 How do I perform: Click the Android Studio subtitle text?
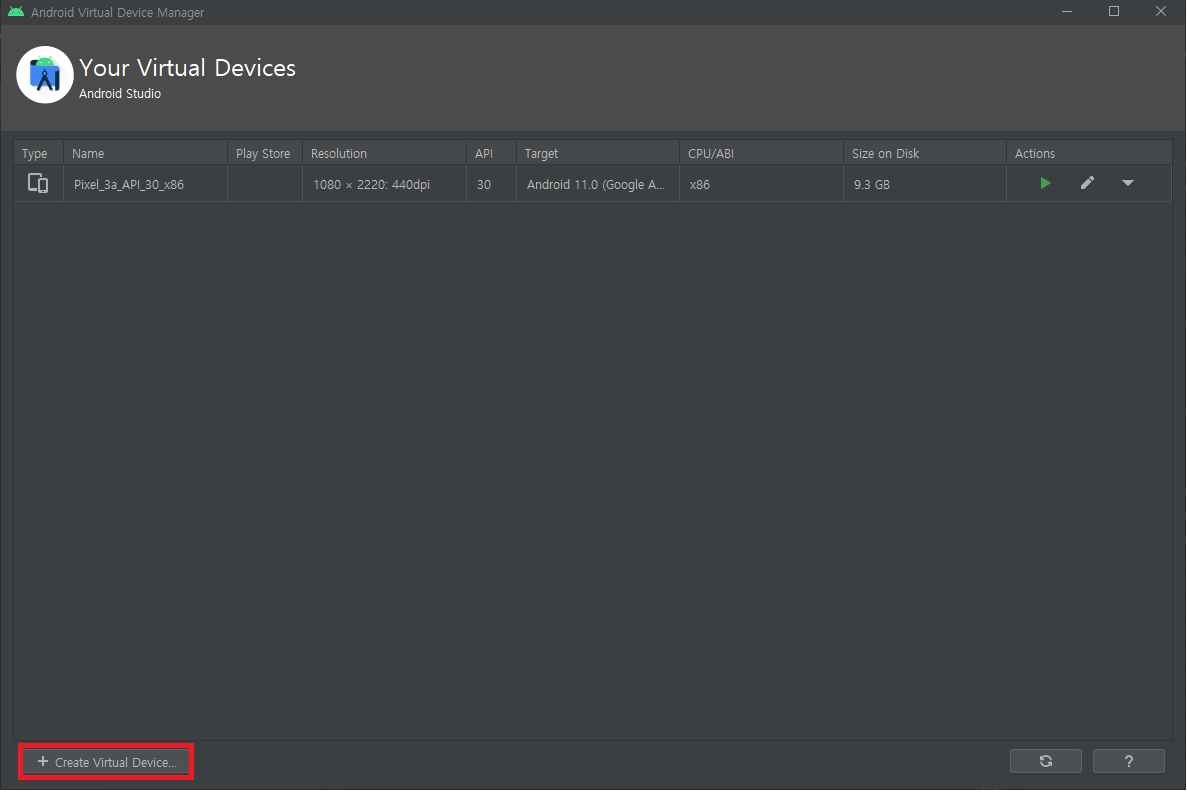click(x=120, y=93)
